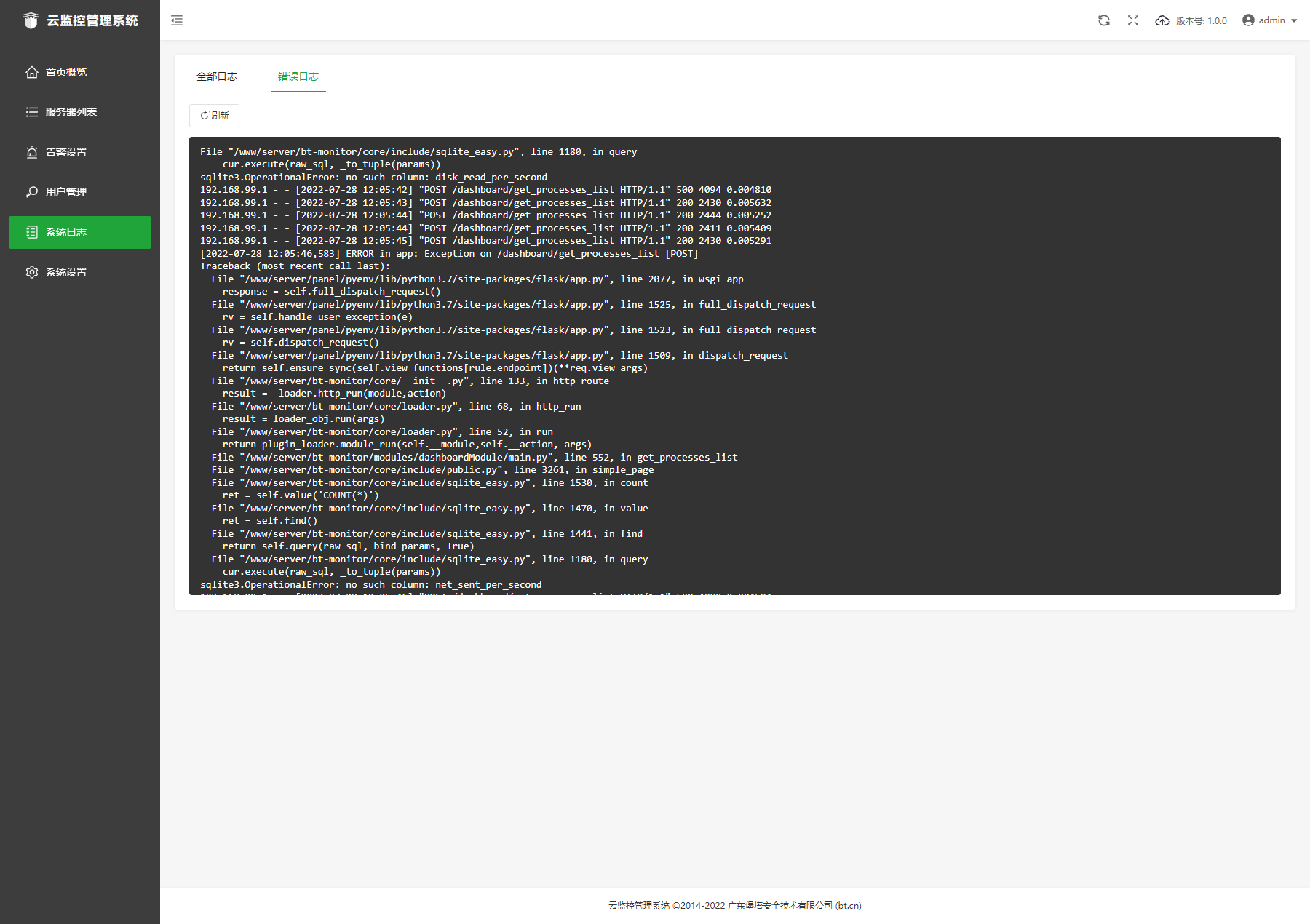Open 告警设置 in the sidebar
This screenshot has height=924, width=1310.
point(80,152)
